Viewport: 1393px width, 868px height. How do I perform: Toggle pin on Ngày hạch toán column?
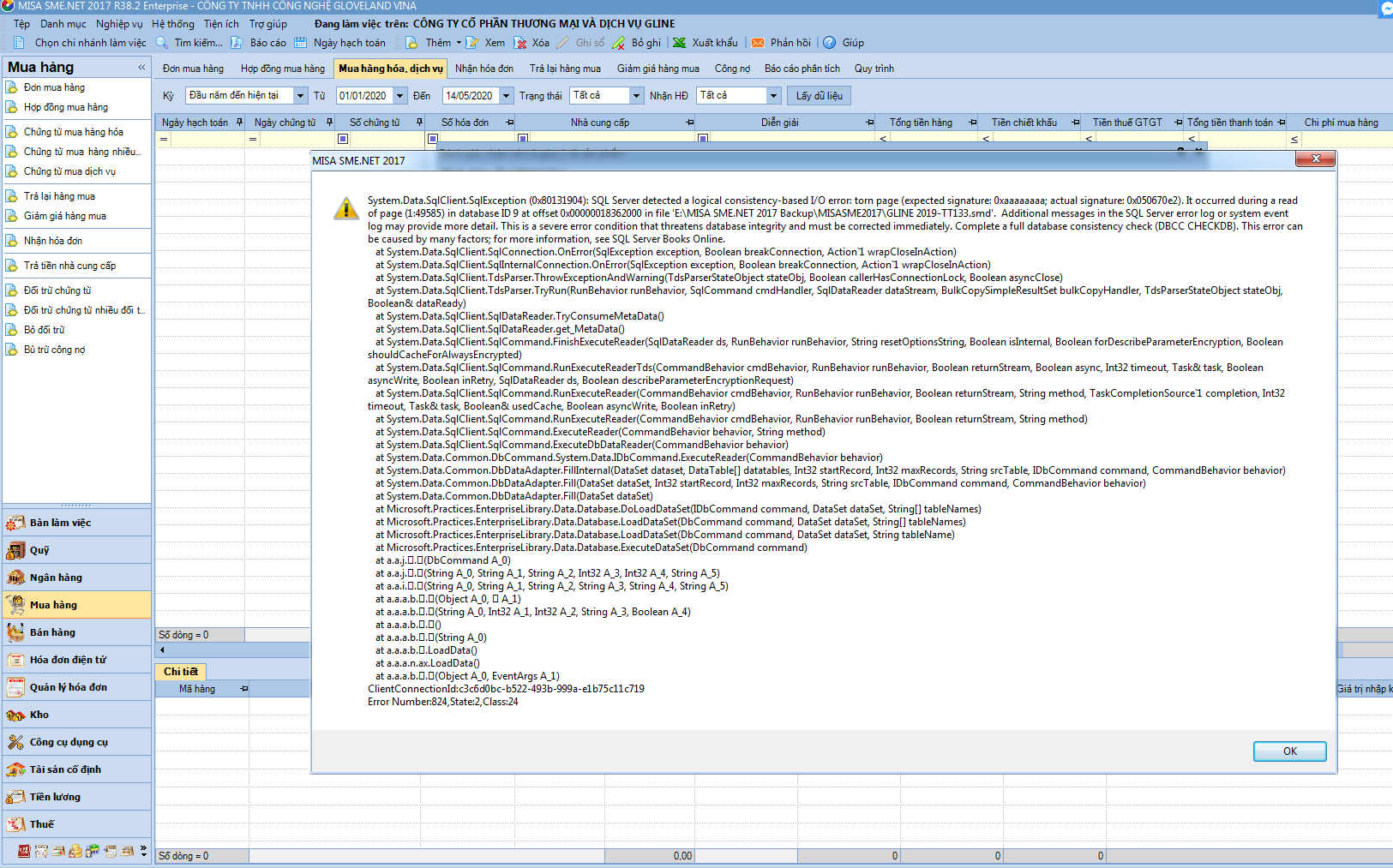click(239, 123)
